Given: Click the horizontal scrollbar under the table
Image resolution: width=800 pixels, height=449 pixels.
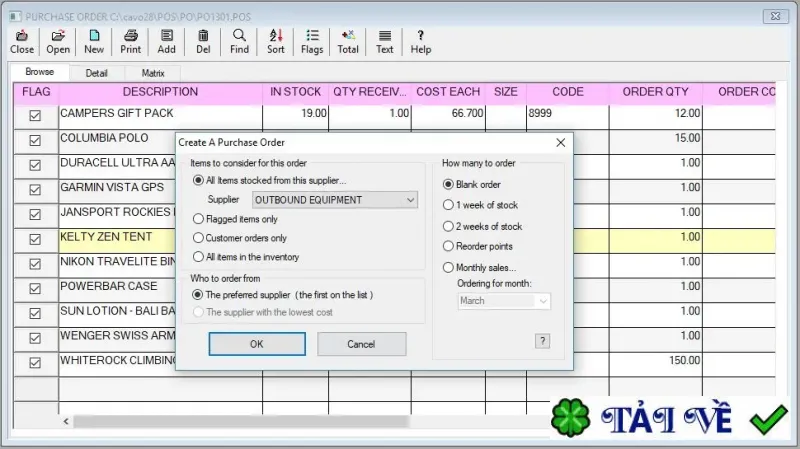Looking at the screenshot, I should click(x=241, y=421).
